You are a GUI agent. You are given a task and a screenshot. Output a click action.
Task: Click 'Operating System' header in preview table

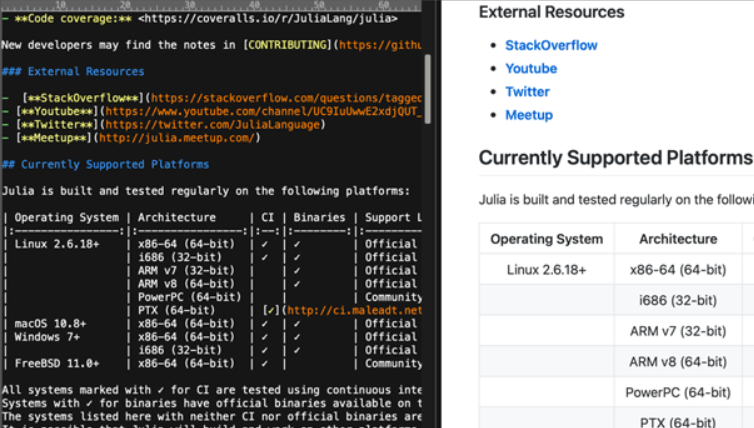(x=546, y=239)
